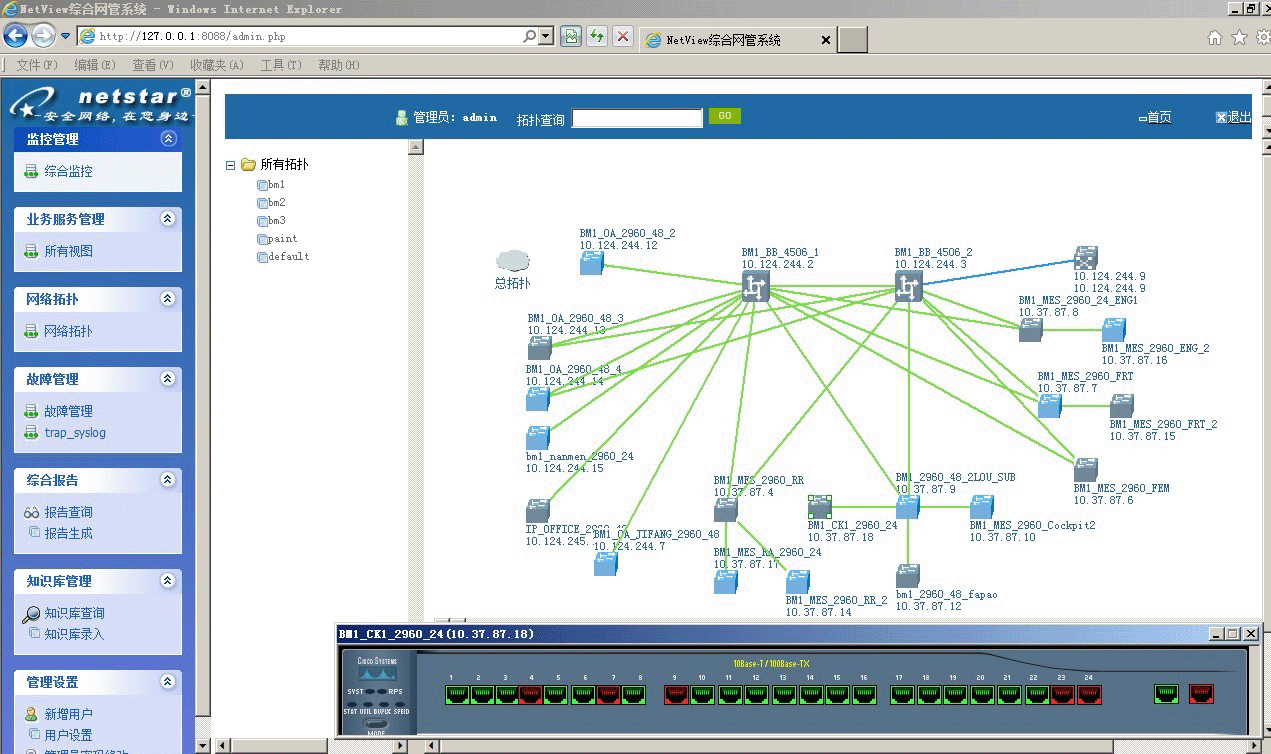Viewport: 1271px width, 754px height.
Task: Select bm3 topology in tree
Action: pyautogui.click(x=276, y=221)
